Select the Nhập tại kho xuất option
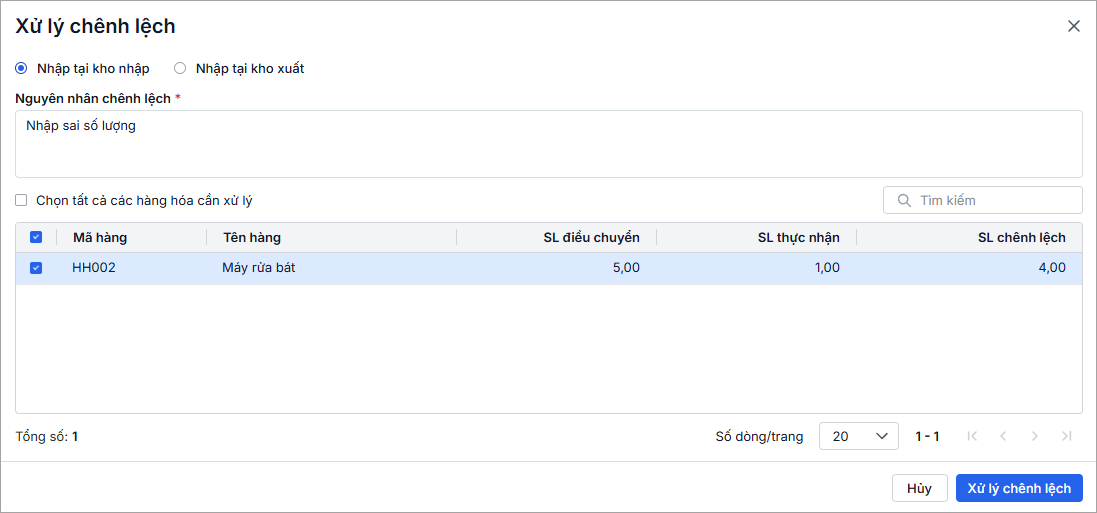Image resolution: width=1097 pixels, height=513 pixels. tap(180, 69)
